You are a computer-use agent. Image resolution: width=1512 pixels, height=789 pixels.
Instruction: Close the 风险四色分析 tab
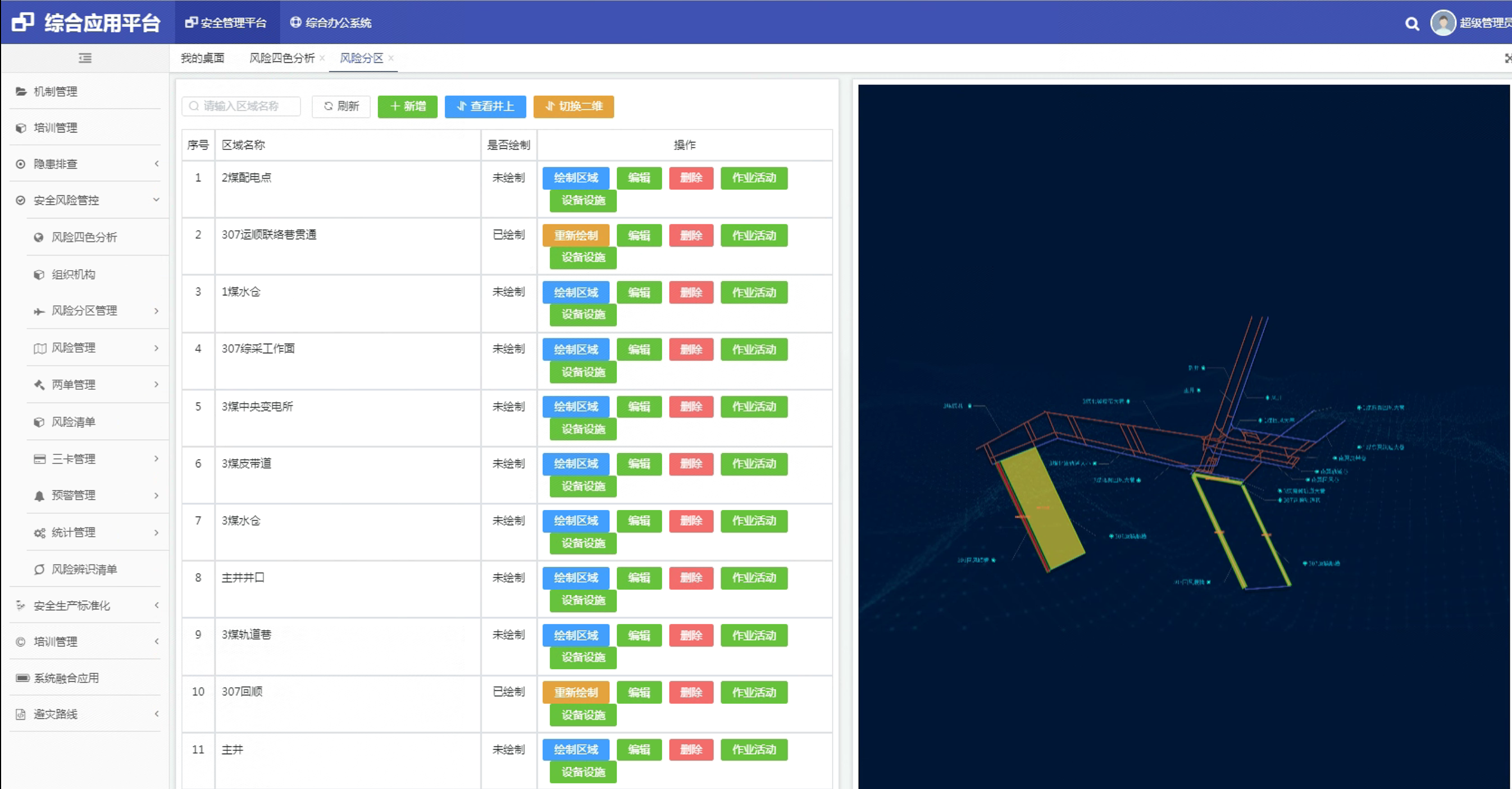click(322, 58)
